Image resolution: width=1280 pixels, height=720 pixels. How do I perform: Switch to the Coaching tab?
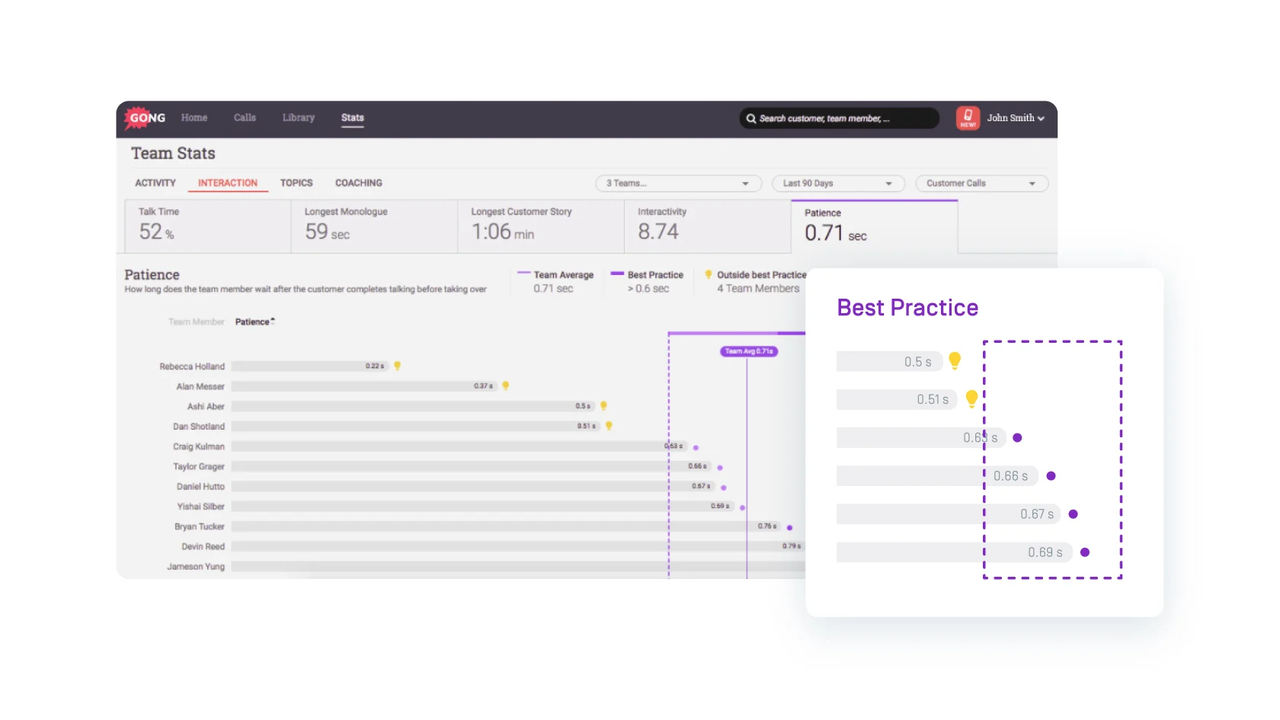click(358, 183)
